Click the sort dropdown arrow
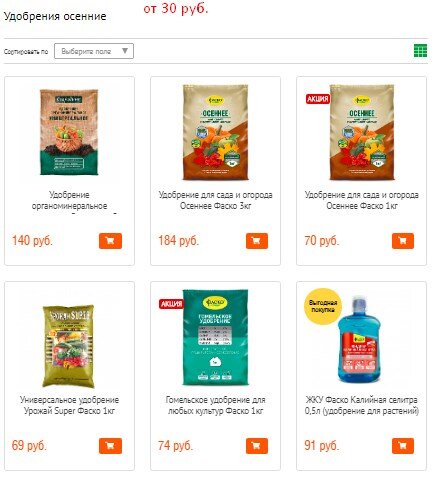Viewport: 444px width, 479px height. click(x=125, y=51)
